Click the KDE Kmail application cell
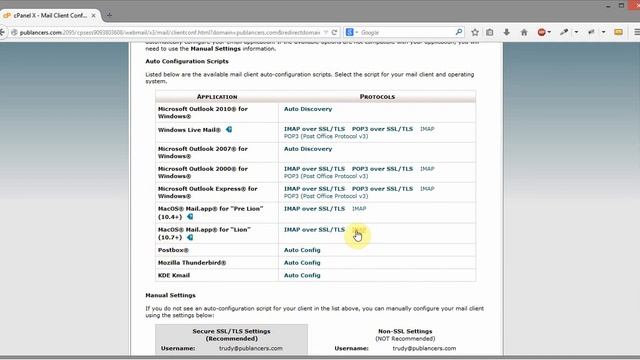Screen dimensions: 640x360 [217, 276]
